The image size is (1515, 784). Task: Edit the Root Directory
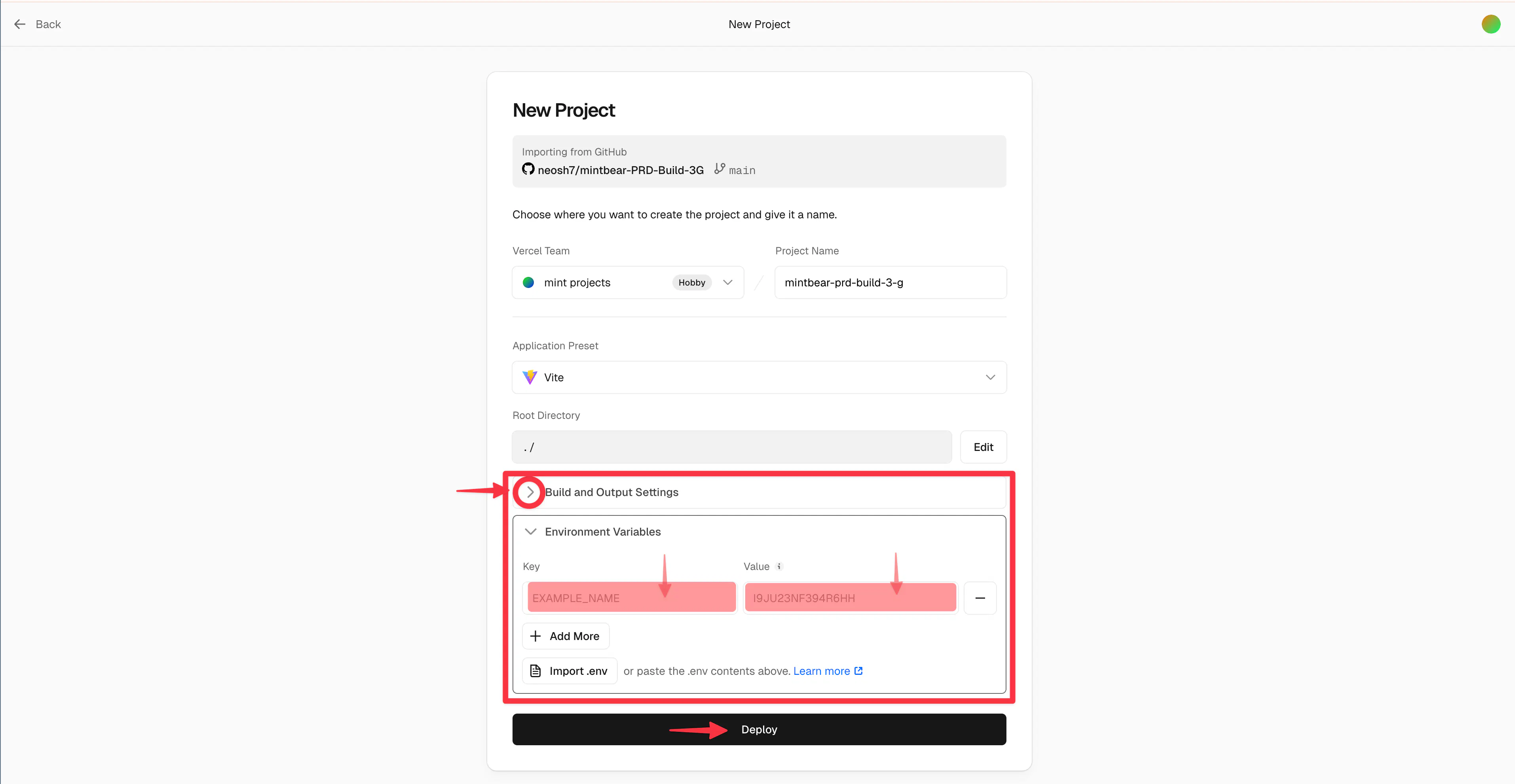(983, 447)
